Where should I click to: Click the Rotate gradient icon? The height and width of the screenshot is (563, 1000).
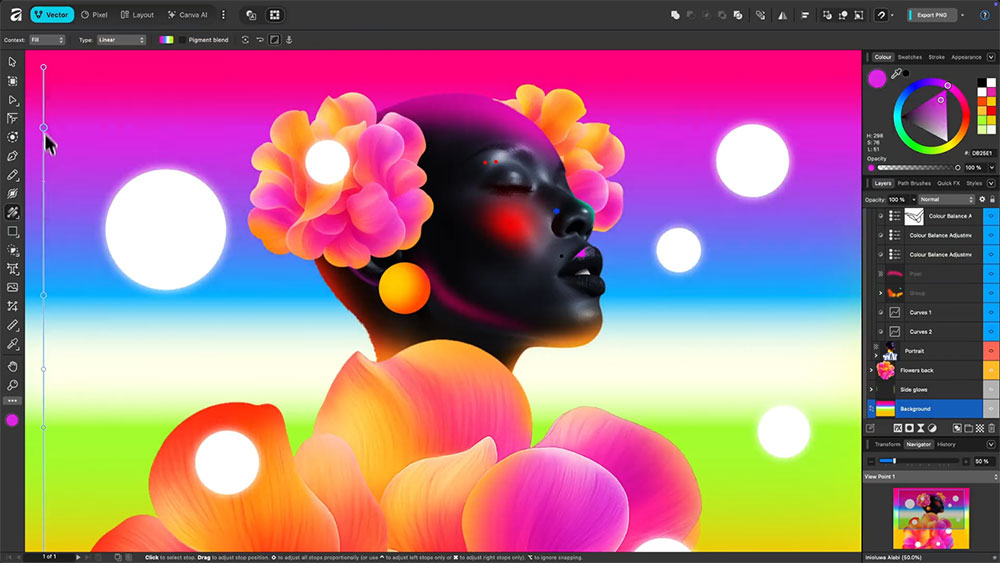pyautogui.click(x=245, y=40)
